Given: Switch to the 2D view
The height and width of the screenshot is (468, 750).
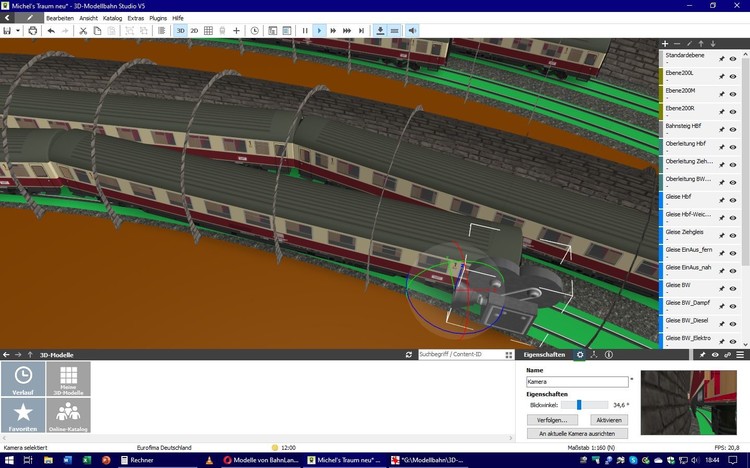Looking at the screenshot, I should tap(194, 31).
